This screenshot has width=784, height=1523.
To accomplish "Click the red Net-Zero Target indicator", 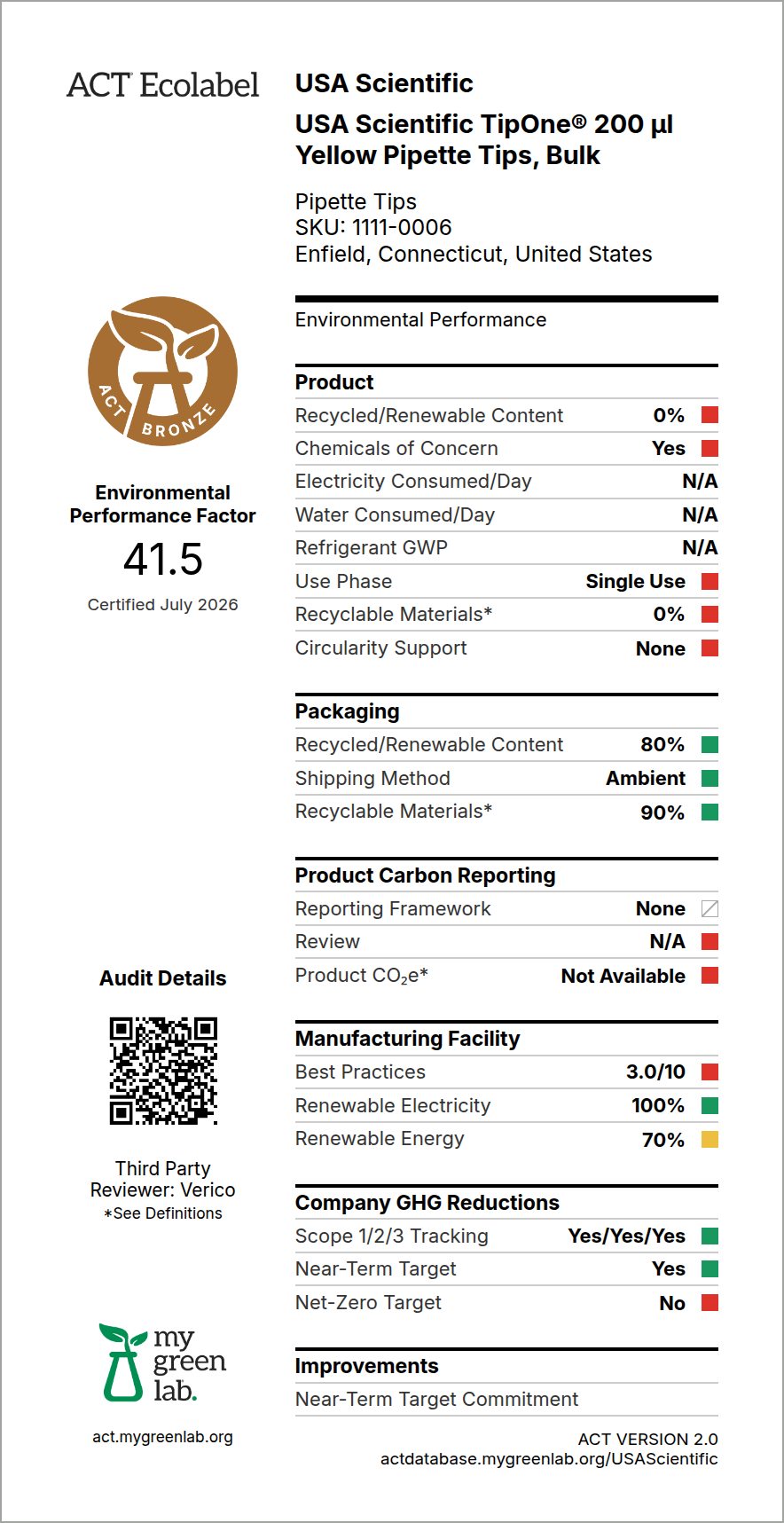I will [x=710, y=1302].
